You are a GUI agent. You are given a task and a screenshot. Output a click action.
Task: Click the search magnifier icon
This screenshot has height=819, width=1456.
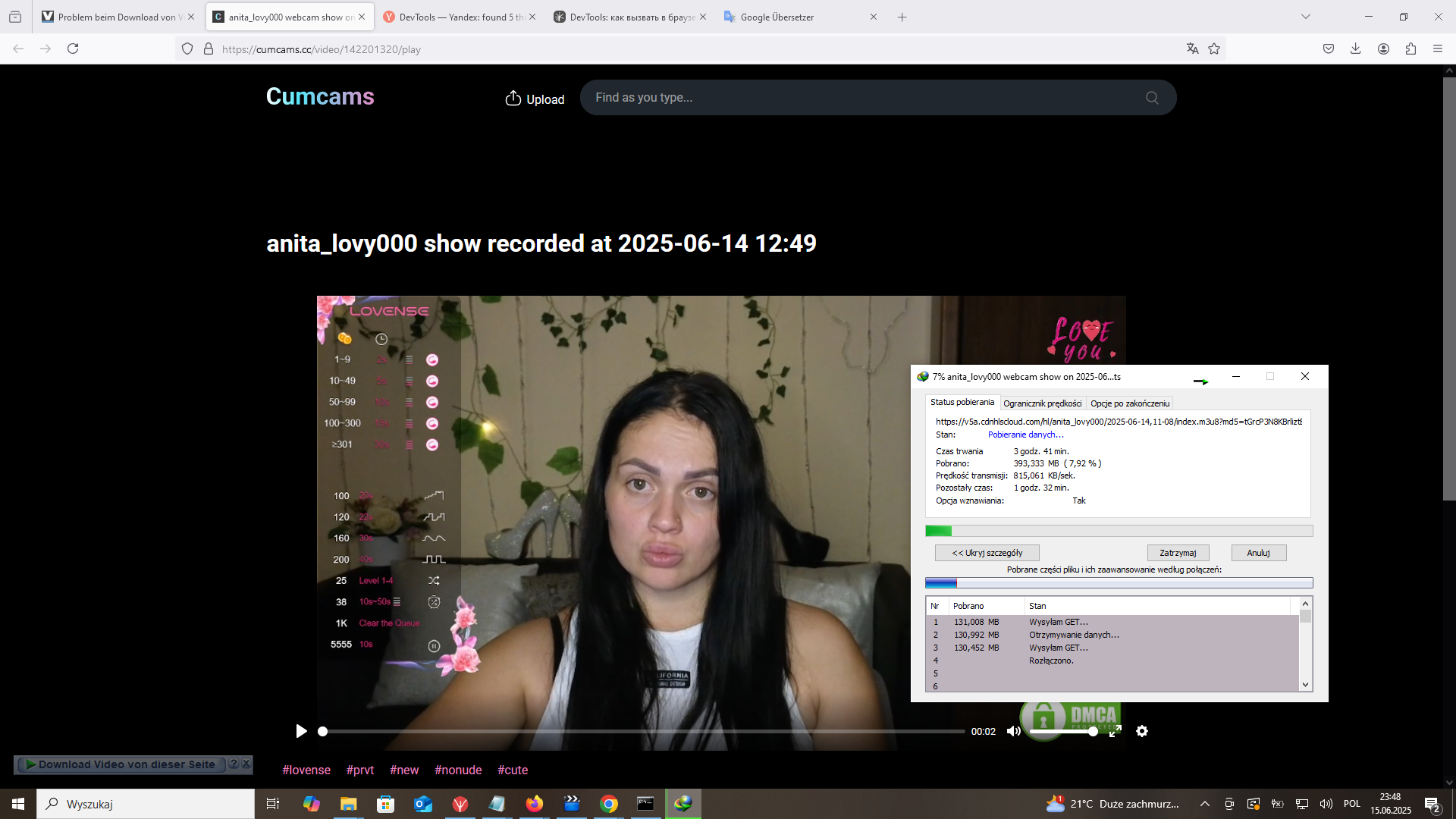(1152, 98)
